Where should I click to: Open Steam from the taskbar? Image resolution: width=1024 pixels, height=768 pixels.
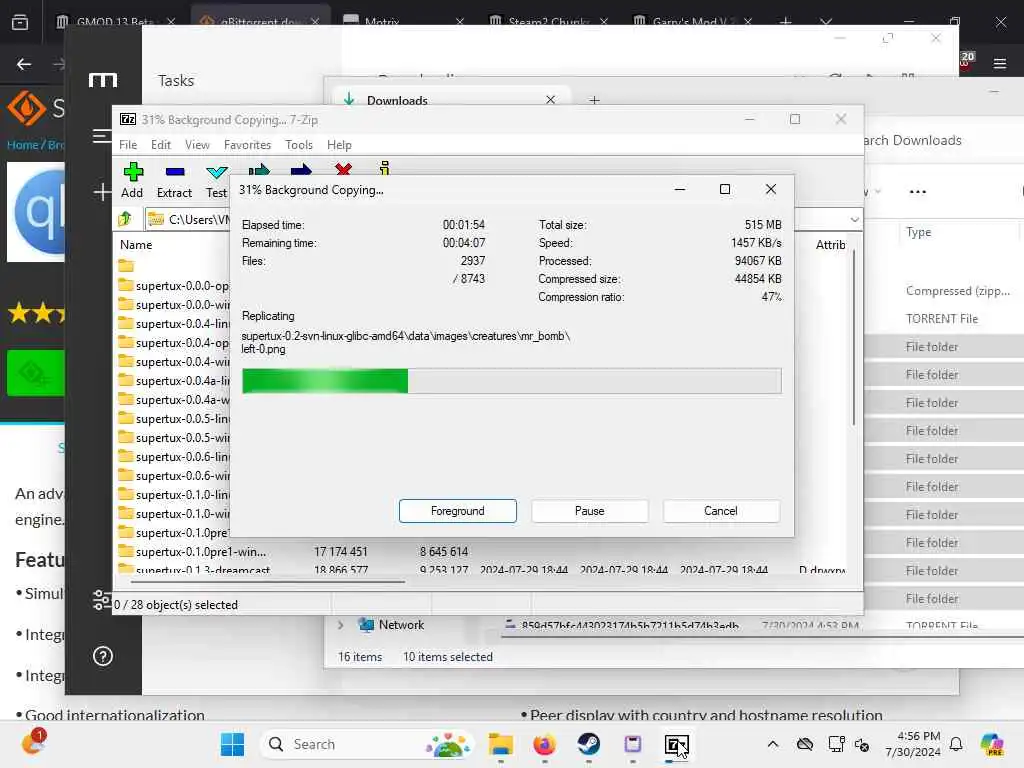coord(588,744)
